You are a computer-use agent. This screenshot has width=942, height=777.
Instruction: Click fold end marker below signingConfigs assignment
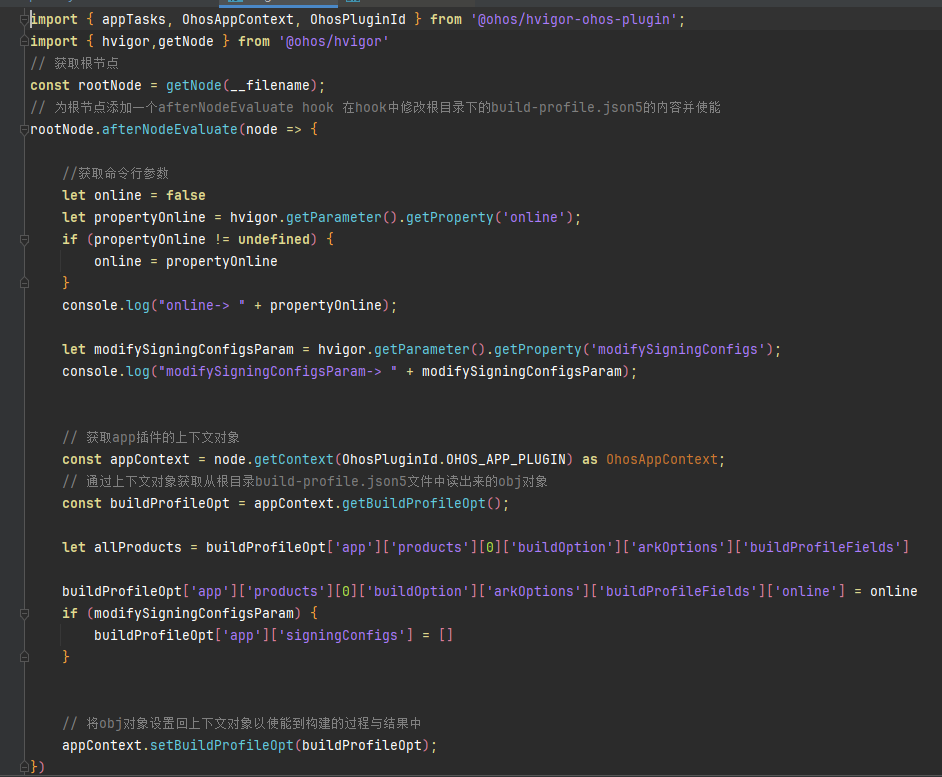point(24,657)
